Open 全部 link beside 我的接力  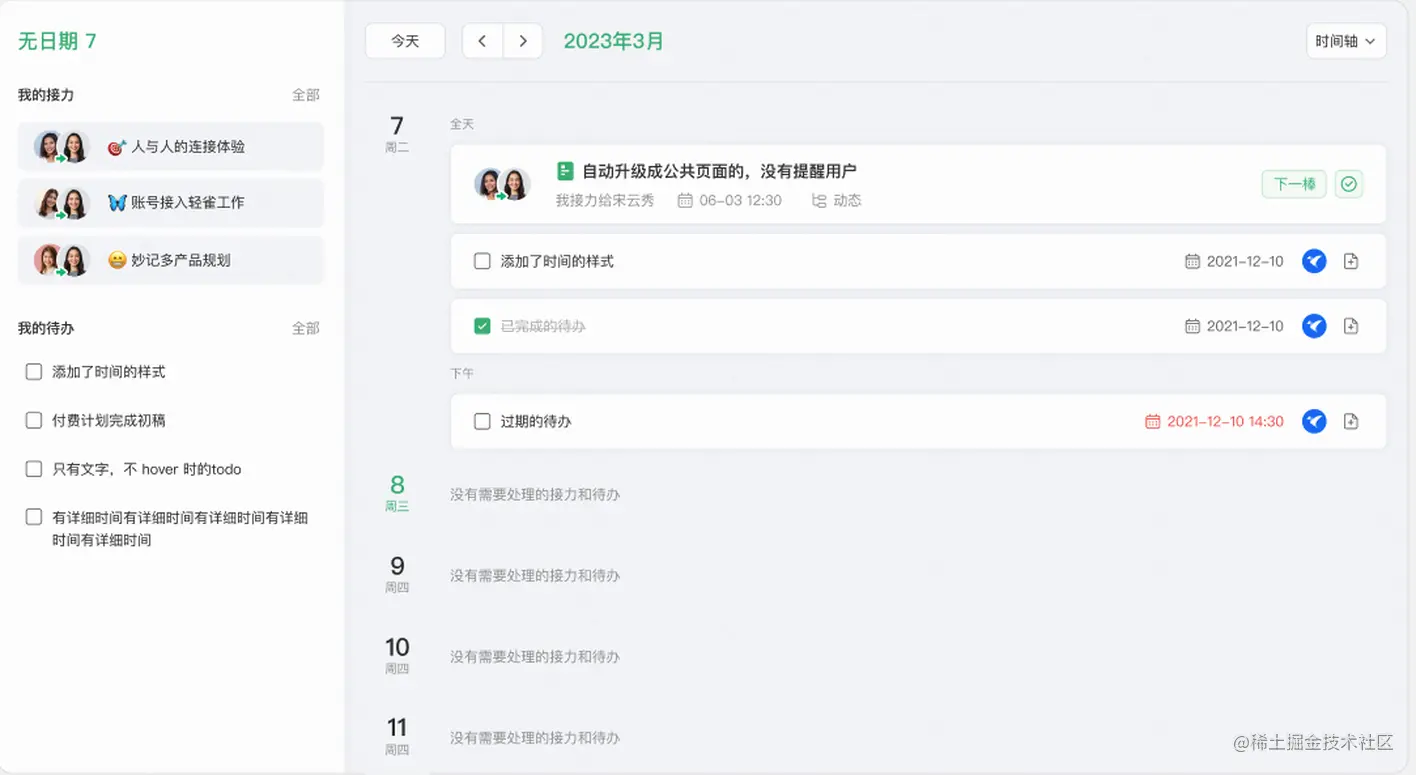click(306, 95)
